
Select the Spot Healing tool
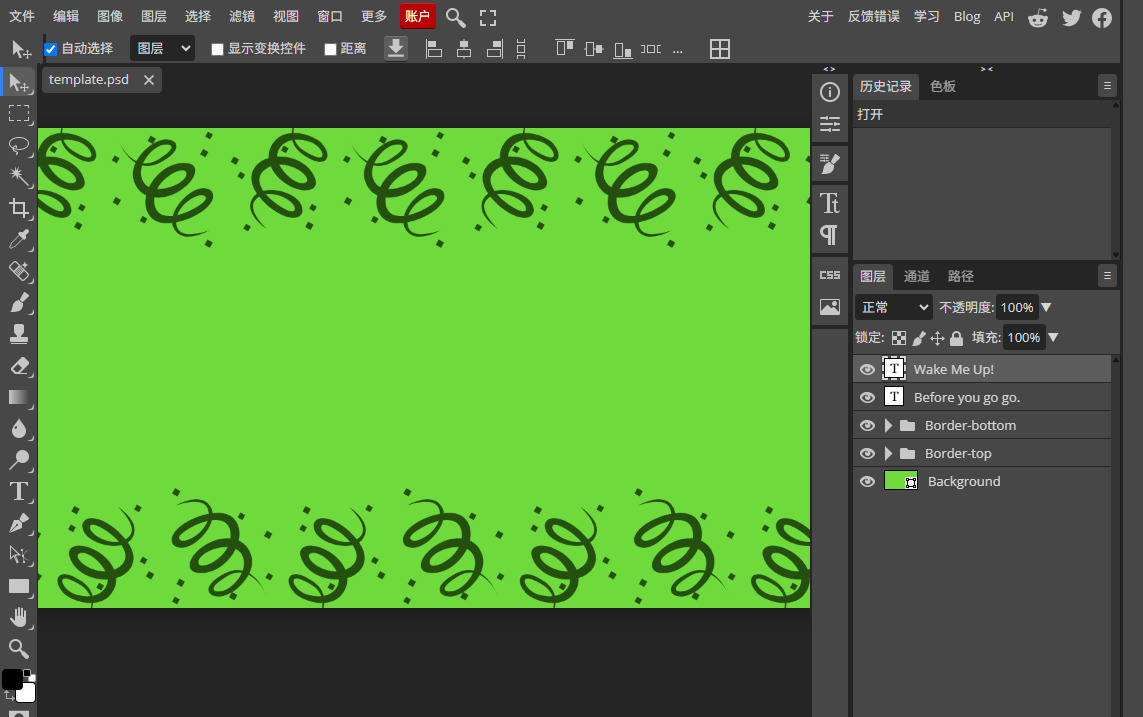coord(19,271)
